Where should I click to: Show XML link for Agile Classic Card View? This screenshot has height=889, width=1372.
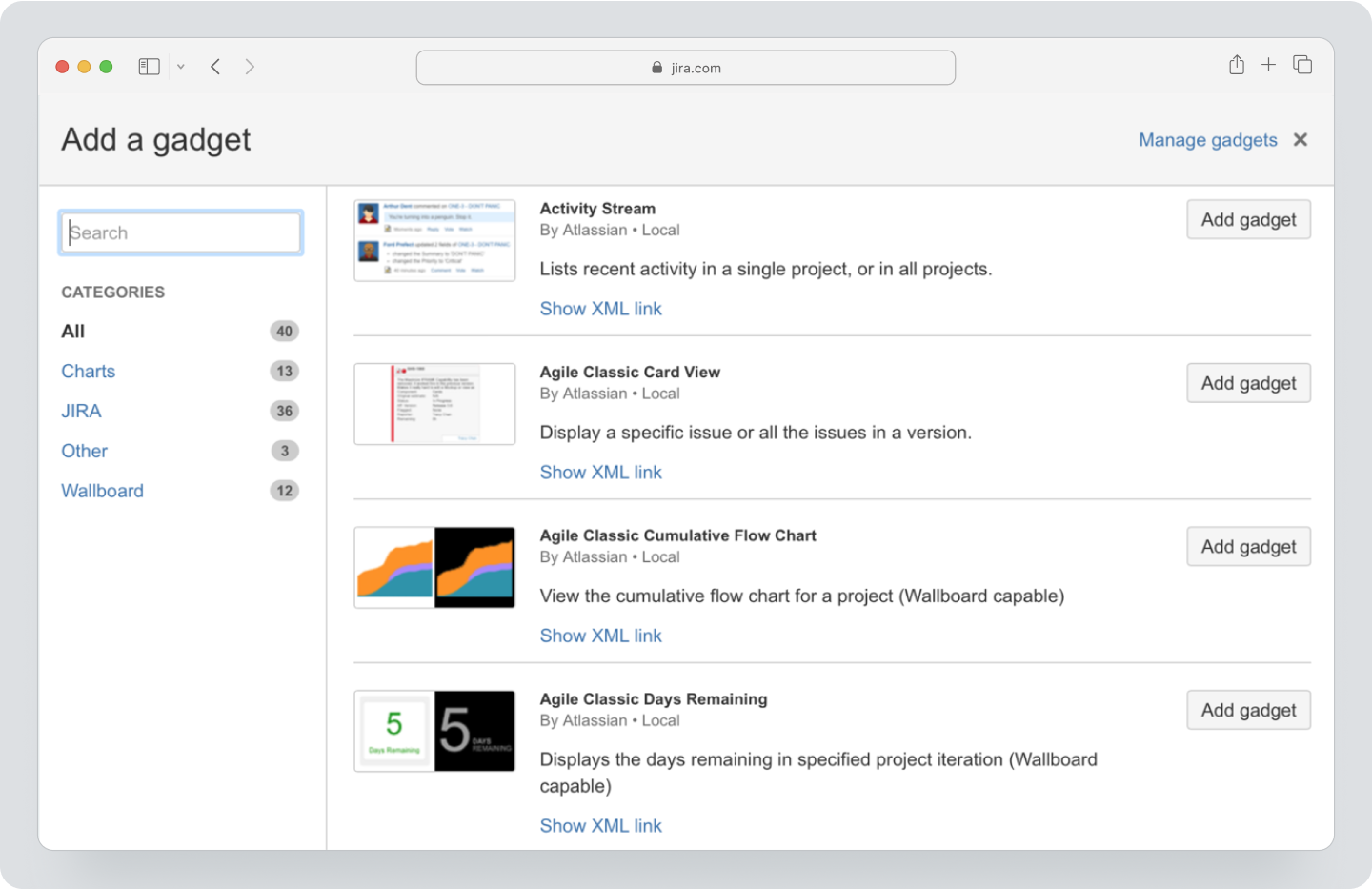coord(600,472)
